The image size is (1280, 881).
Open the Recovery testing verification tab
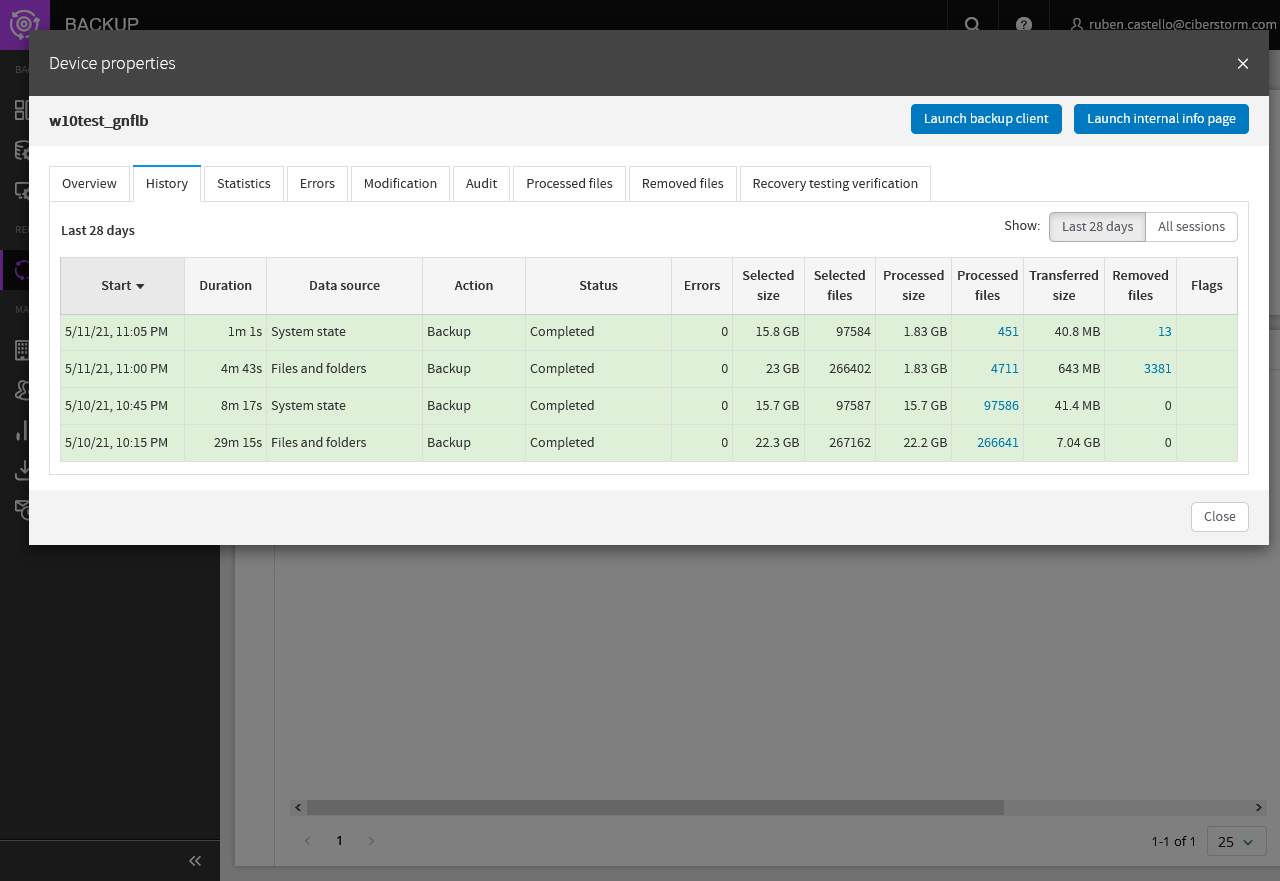pyautogui.click(x=835, y=183)
